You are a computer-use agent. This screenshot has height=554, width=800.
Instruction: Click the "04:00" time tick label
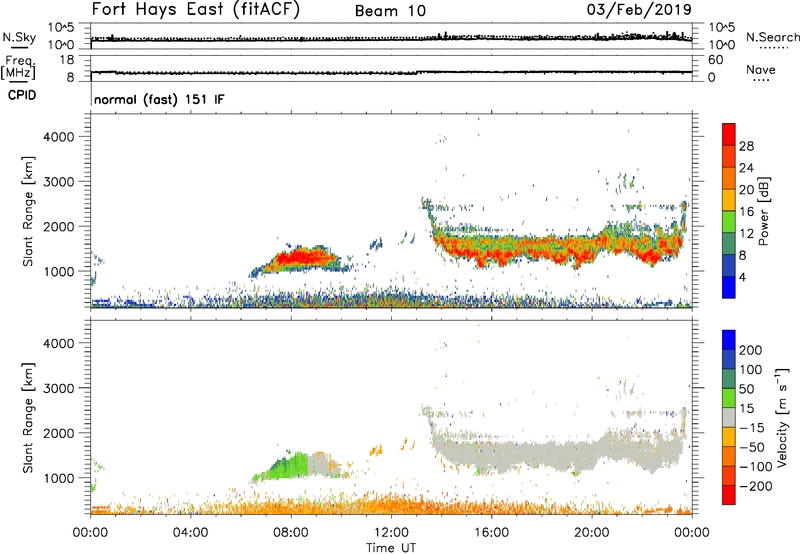(190, 533)
